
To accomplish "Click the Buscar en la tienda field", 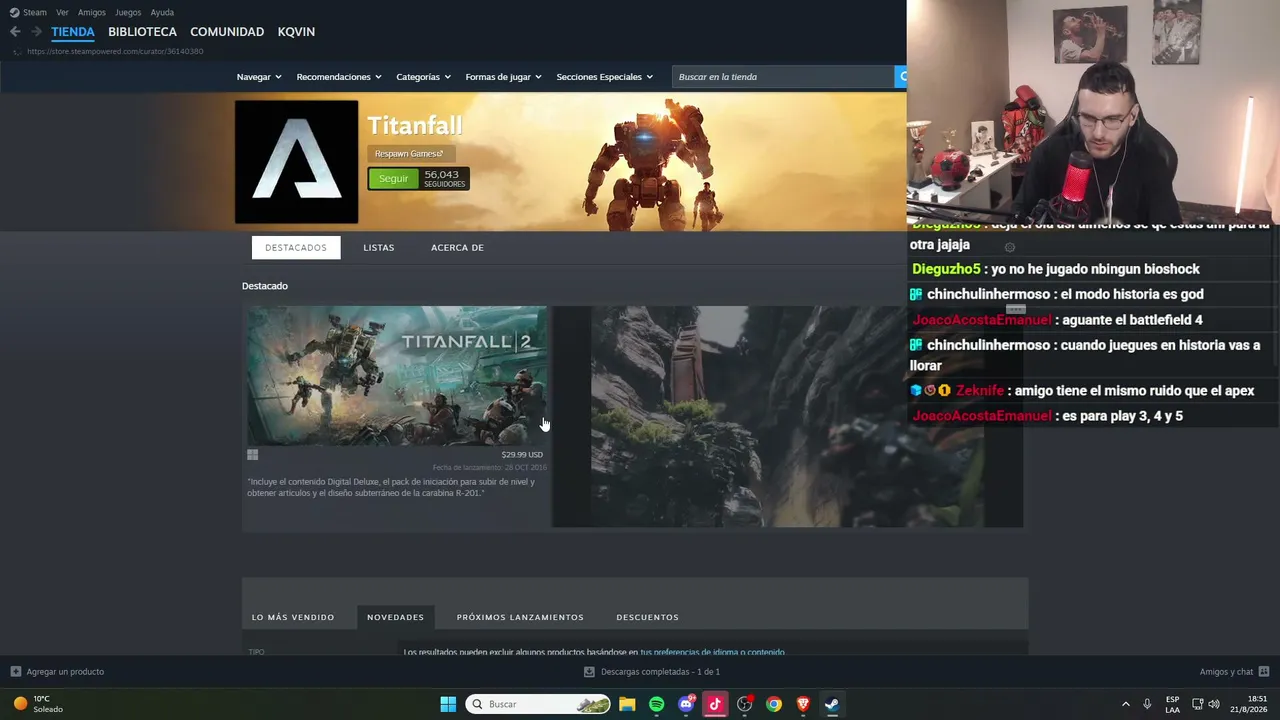I will tap(783, 77).
